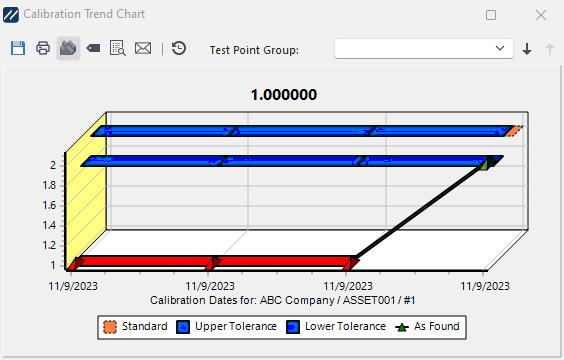Click the chart title 1.000000
The width and height of the screenshot is (564, 360).
coord(284,95)
